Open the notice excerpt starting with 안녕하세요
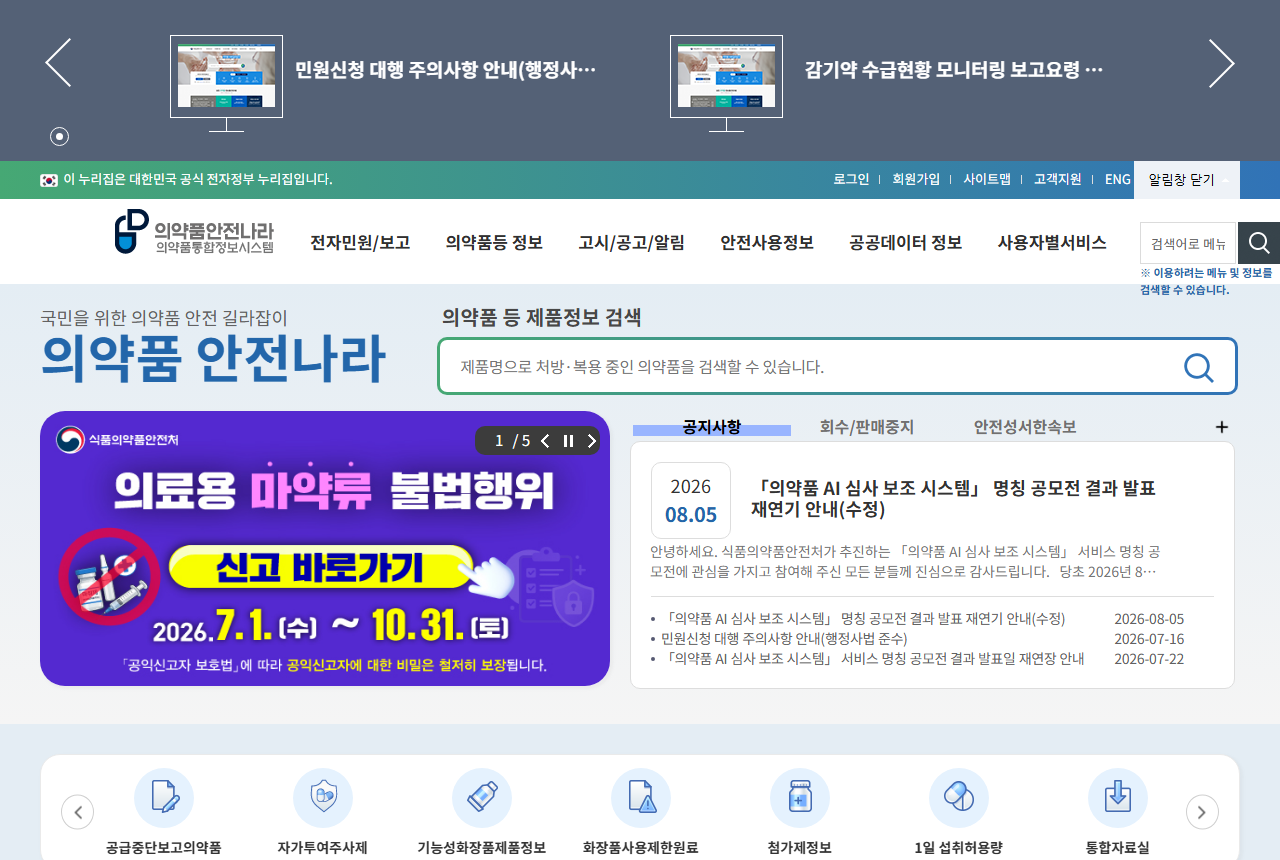The image size is (1280, 860). 904,561
